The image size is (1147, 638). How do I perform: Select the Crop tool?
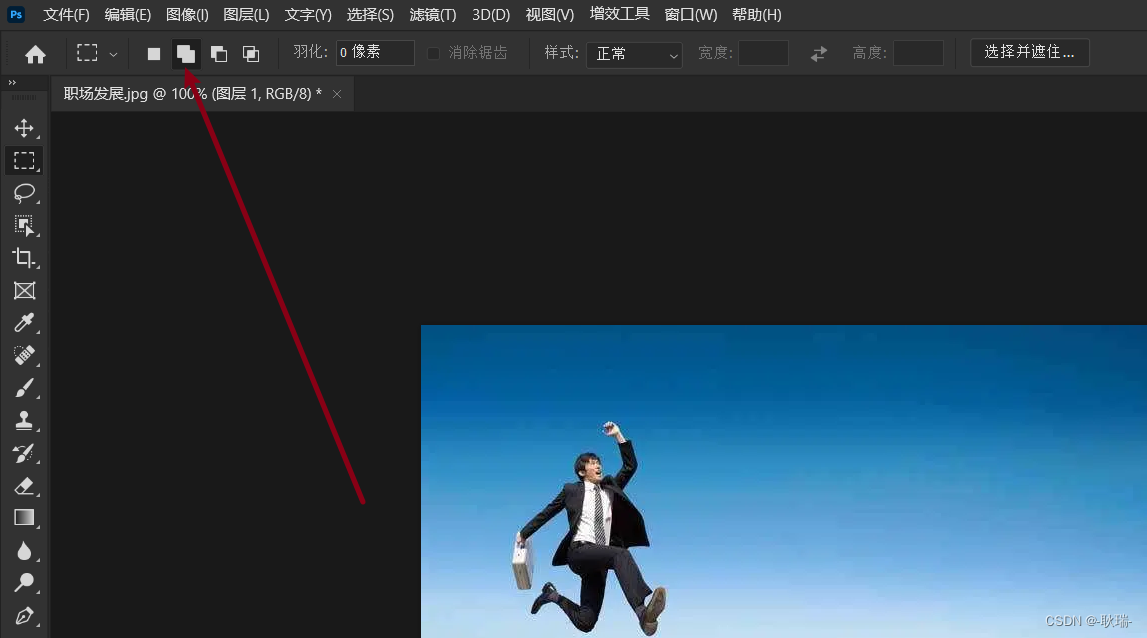click(x=24, y=257)
